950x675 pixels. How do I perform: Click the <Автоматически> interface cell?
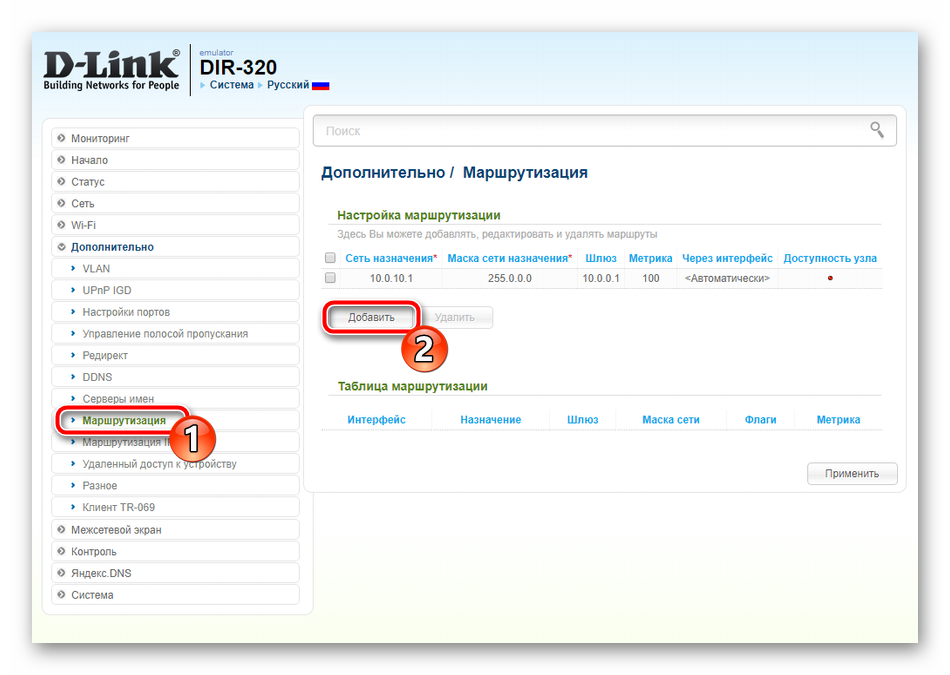click(727, 278)
